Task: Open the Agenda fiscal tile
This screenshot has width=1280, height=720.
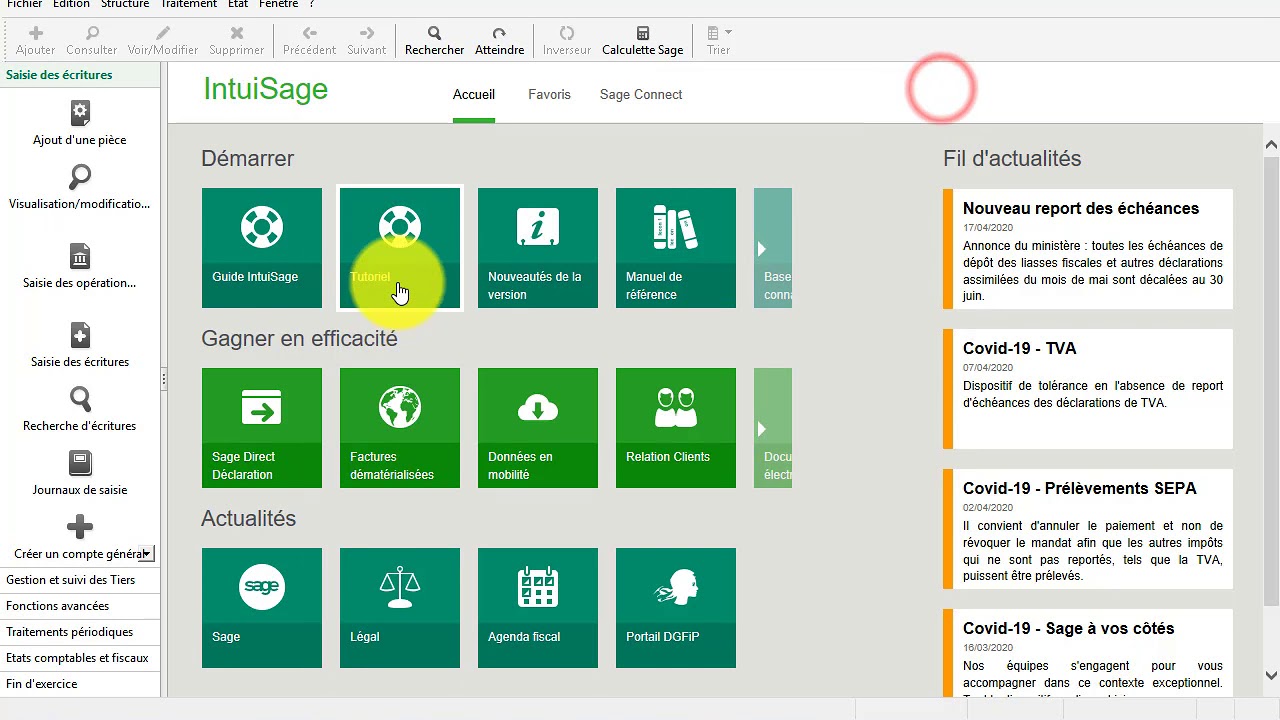Action: coord(538,608)
